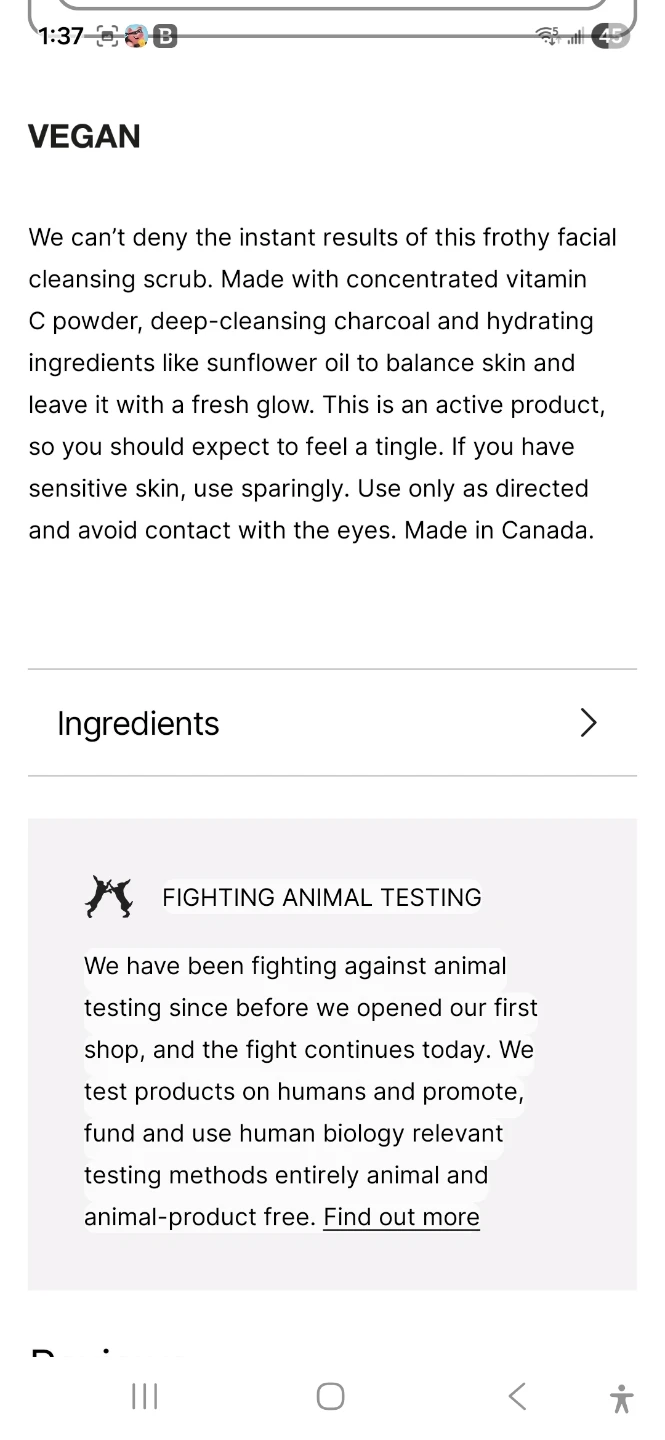Open the accessibility shortcut figure icon

(x=621, y=1398)
